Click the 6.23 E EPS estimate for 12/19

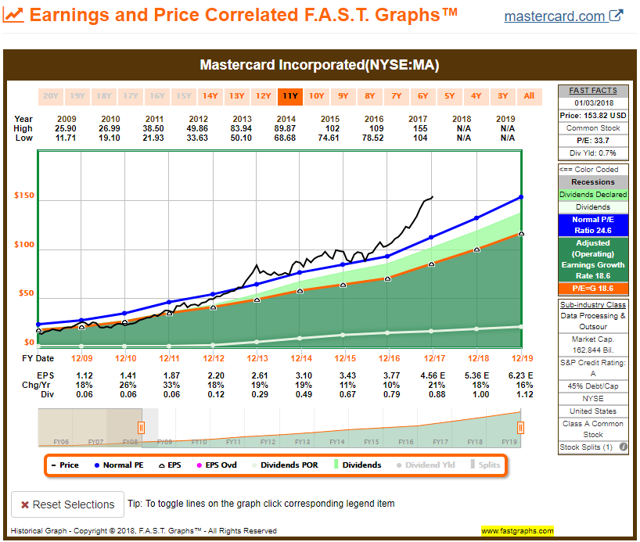(x=521, y=375)
